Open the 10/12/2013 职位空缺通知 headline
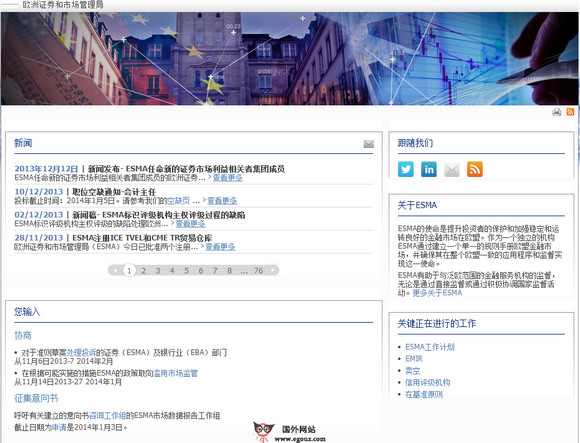The image size is (580, 443). 114,192
